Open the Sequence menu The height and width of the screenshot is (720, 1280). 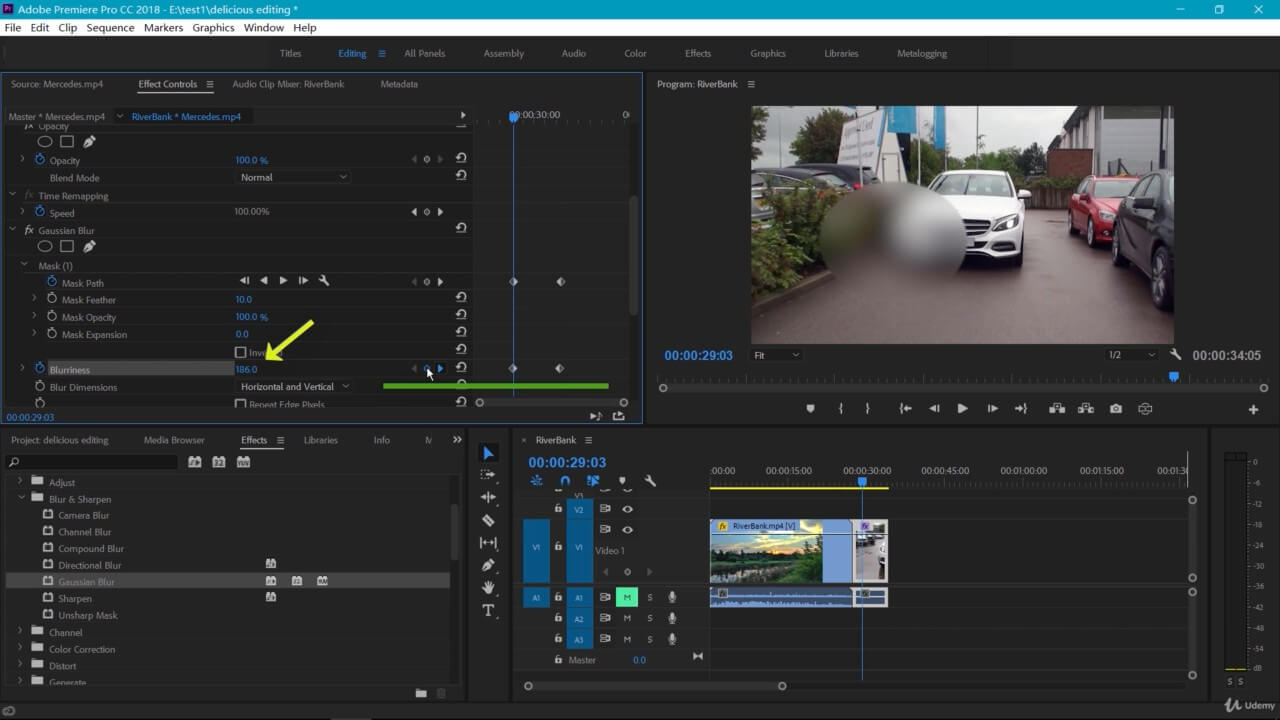click(110, 28)
